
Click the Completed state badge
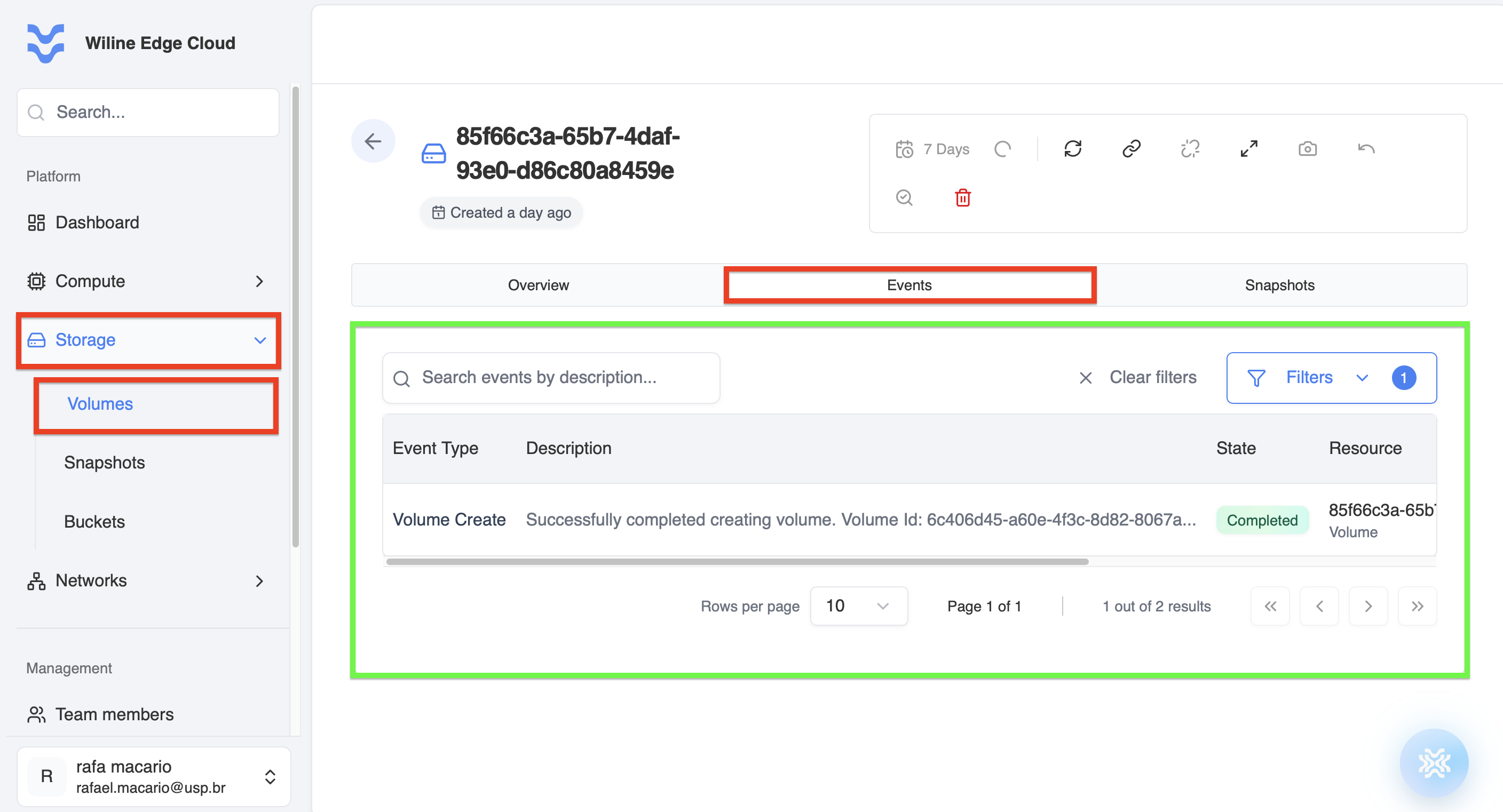tap(1262, 520)
